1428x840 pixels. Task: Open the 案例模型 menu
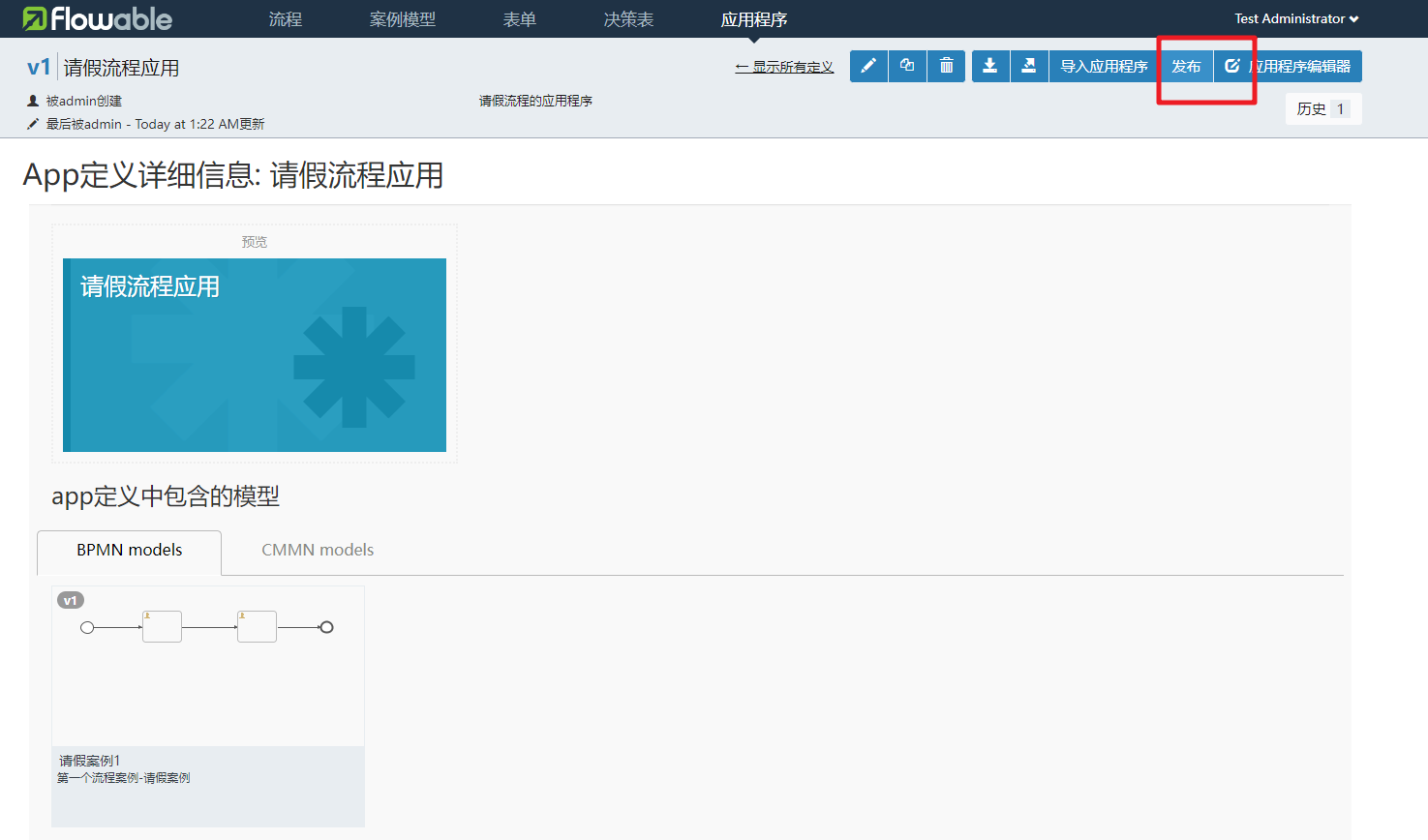pos(403,19)
